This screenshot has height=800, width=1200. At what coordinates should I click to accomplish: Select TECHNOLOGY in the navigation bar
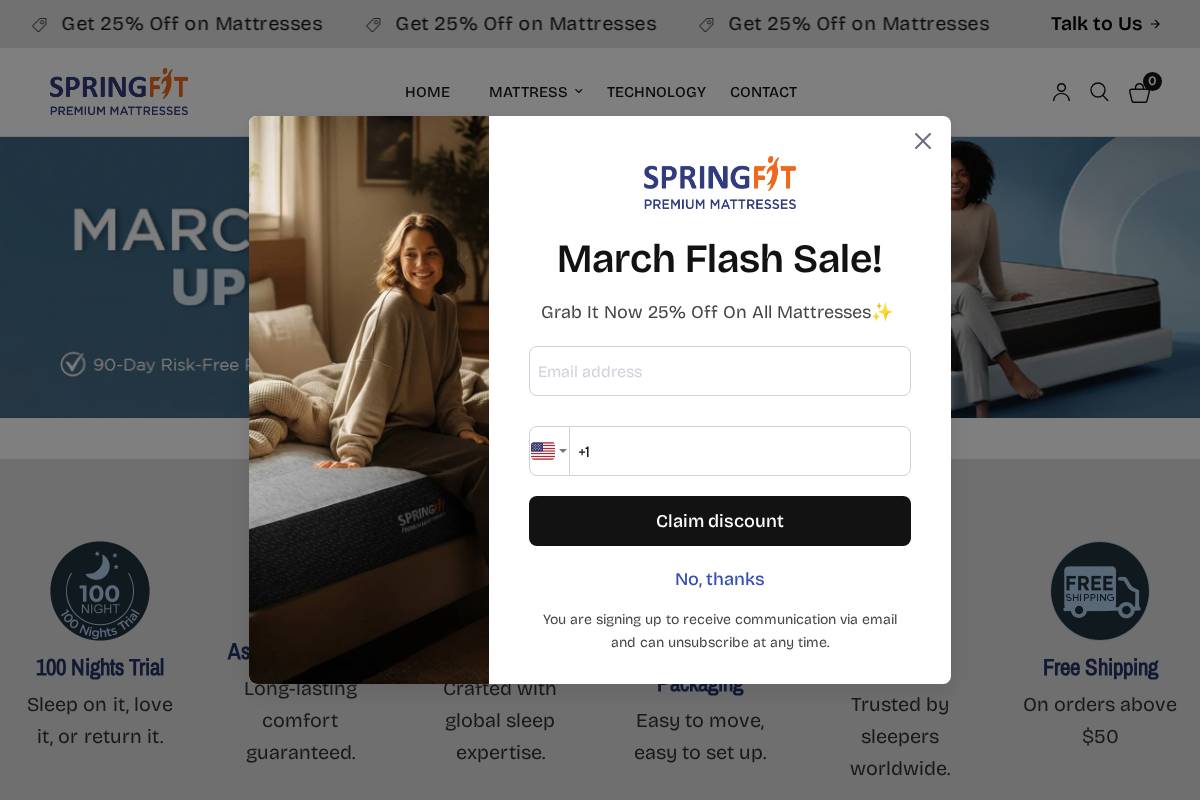point(656,92)
